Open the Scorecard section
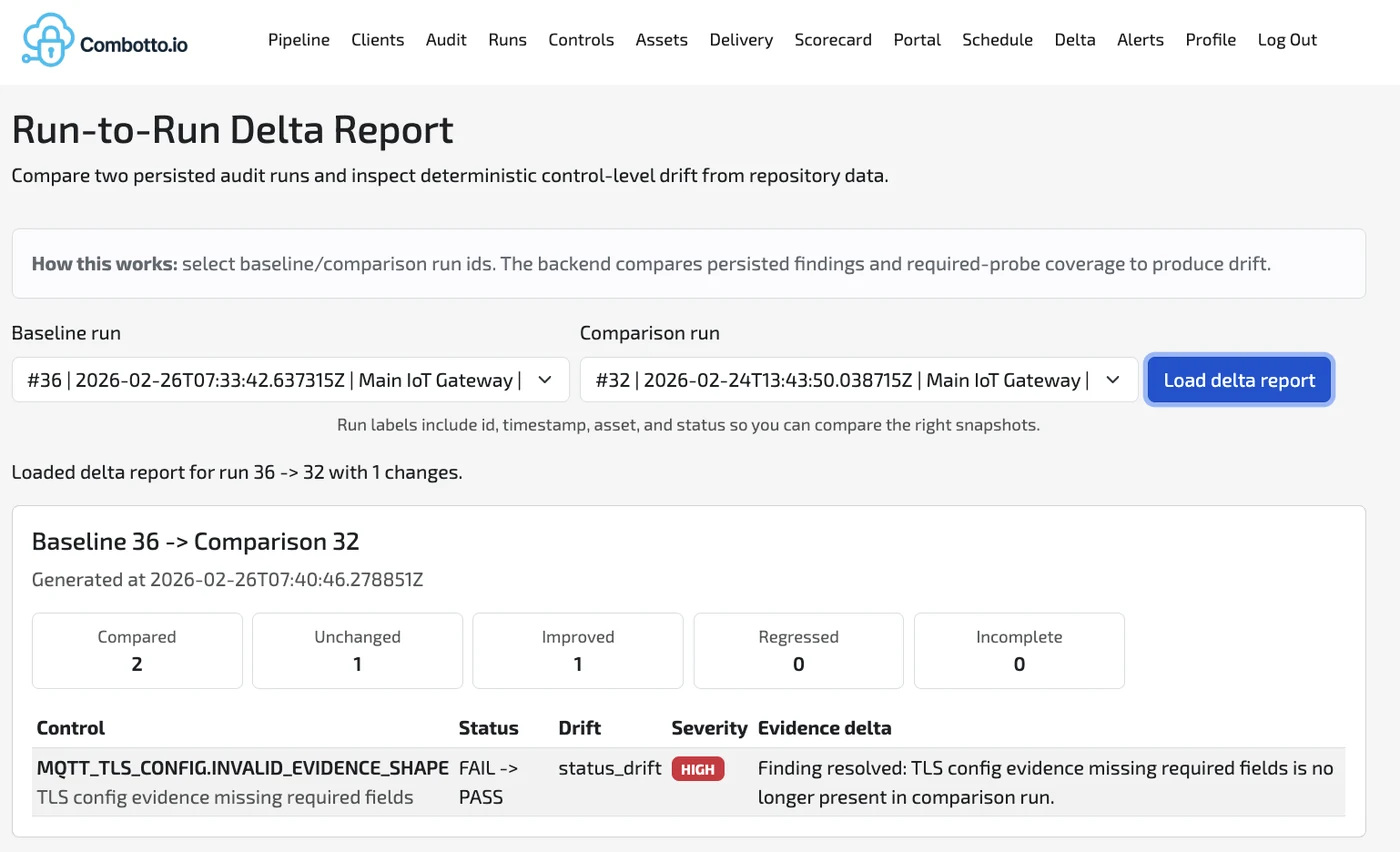Image resolution: width=1400 pixels, height=852 pixels. 833,40
